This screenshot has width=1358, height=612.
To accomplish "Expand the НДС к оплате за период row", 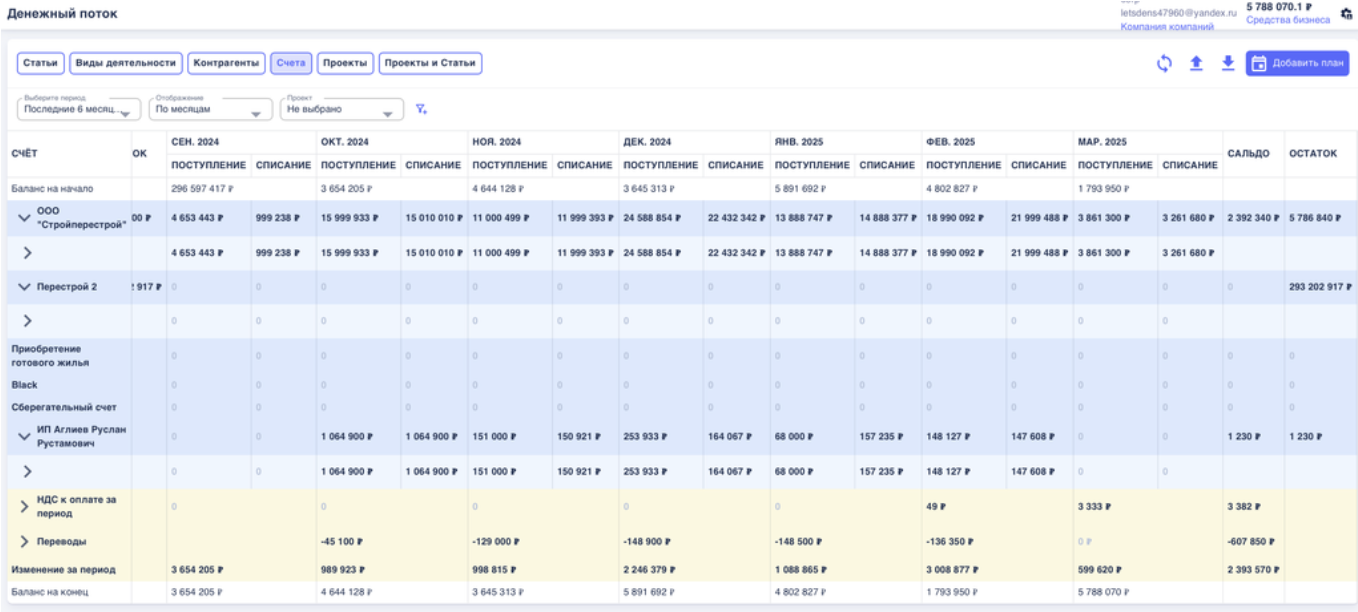I will point(25,506).
